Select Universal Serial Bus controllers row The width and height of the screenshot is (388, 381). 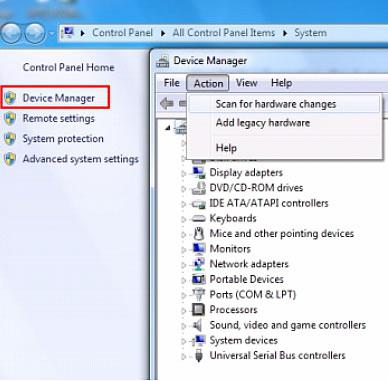tap(277, 355)
